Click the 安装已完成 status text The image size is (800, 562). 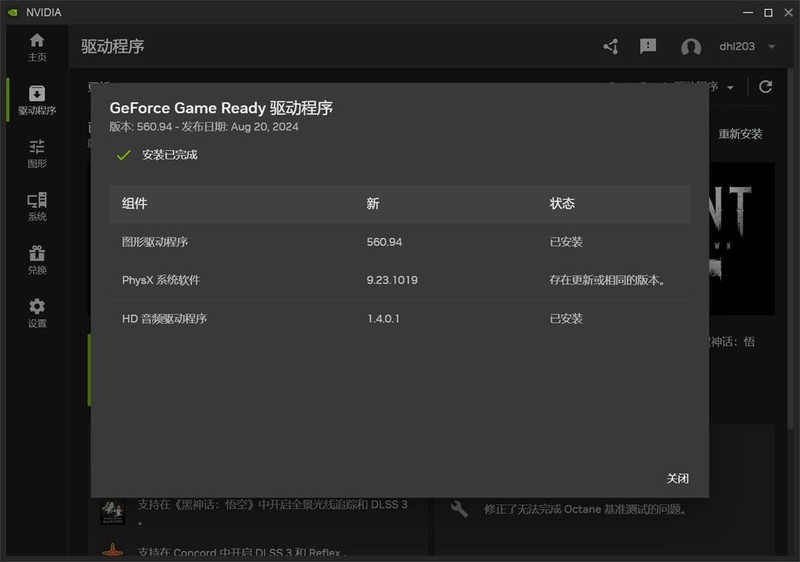(x=169, y=155)
